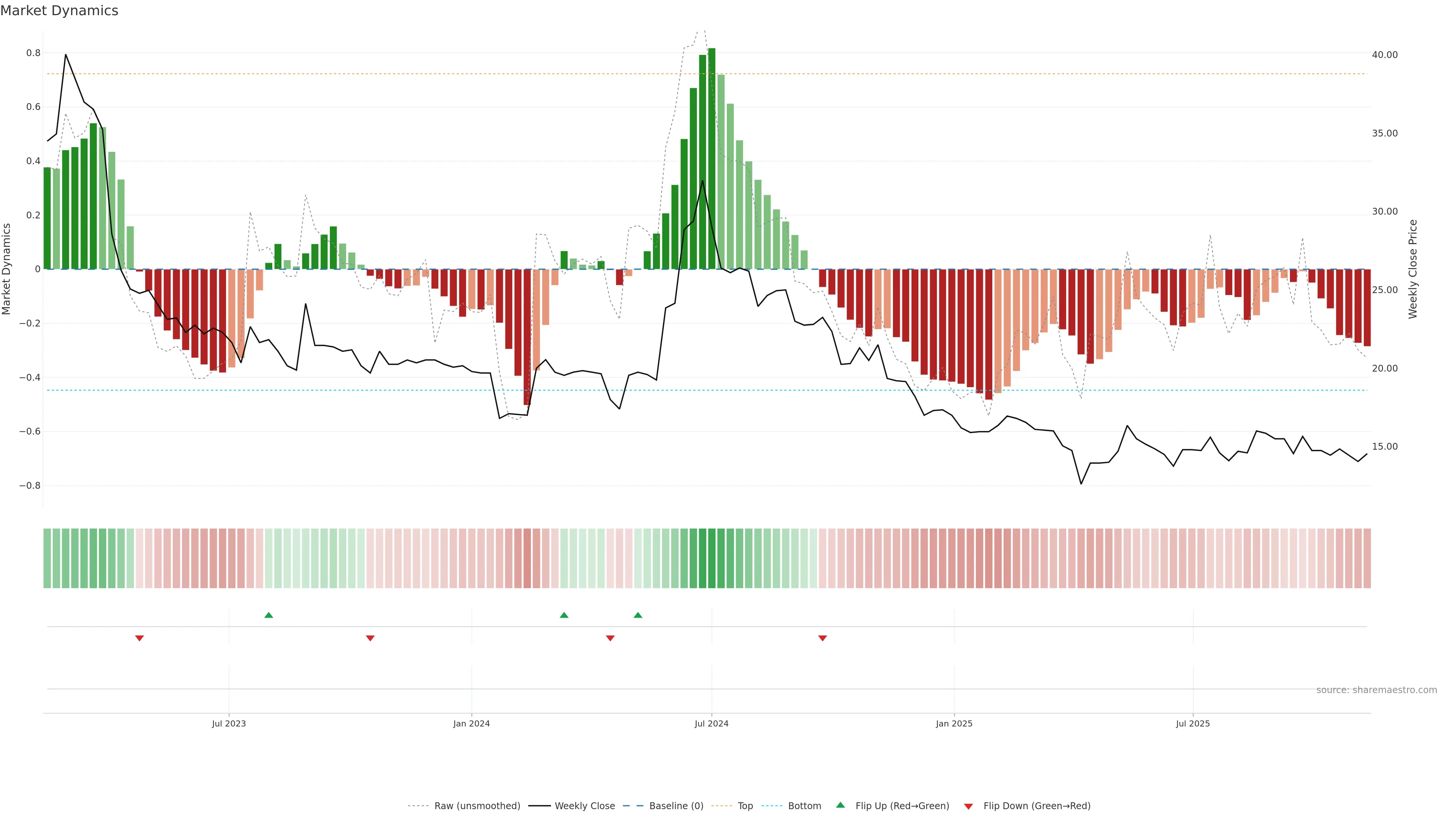Screen dimensions: 1456x819
Task: Click the Weekly Close Price axis title
Action: click(1412, 269)
